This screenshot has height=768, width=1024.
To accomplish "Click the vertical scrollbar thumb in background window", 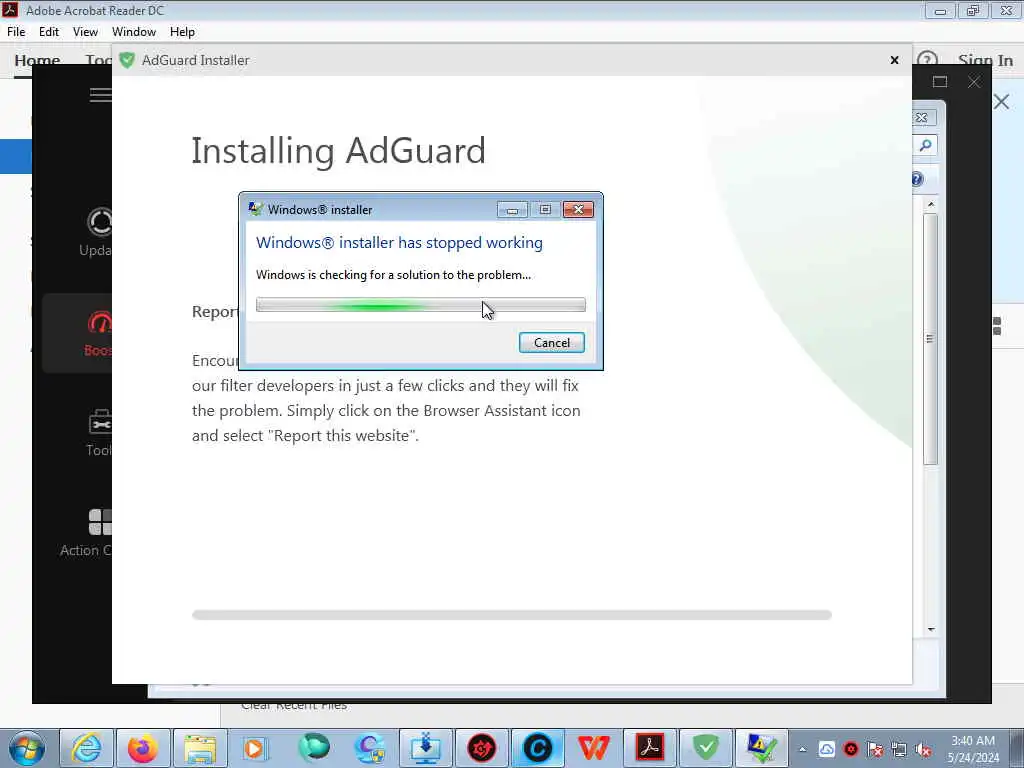I will pos(931,338).
